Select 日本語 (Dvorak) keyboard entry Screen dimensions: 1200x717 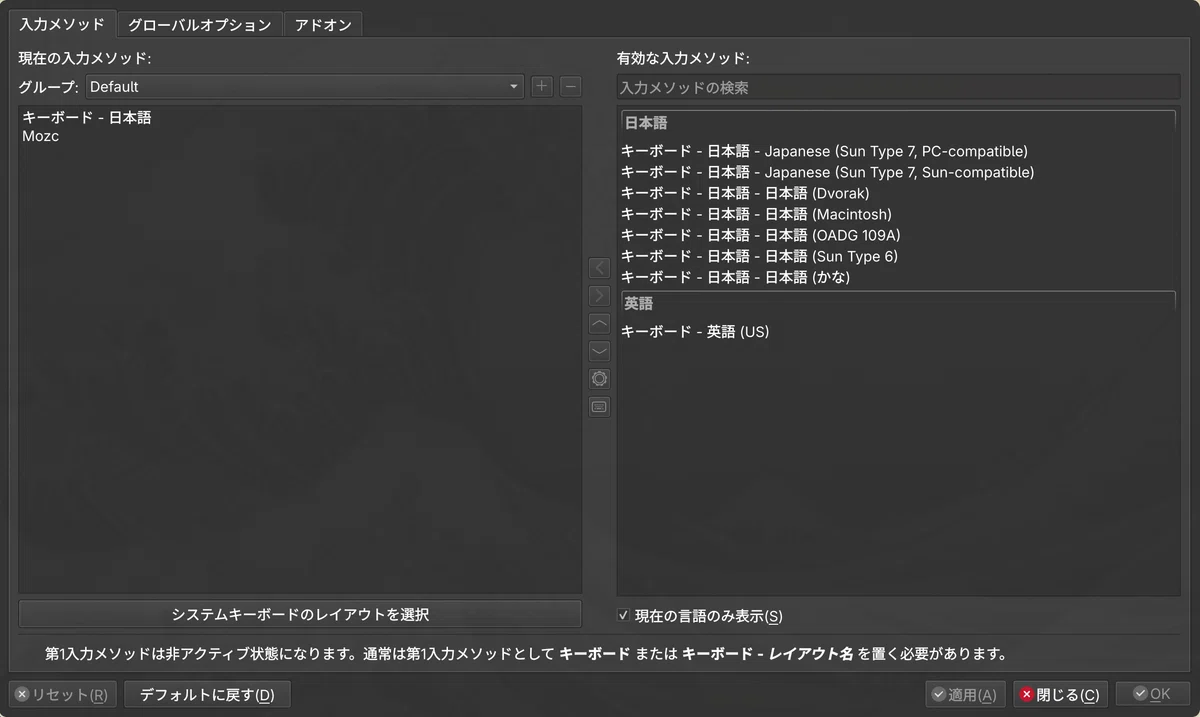tap(897, 194)
